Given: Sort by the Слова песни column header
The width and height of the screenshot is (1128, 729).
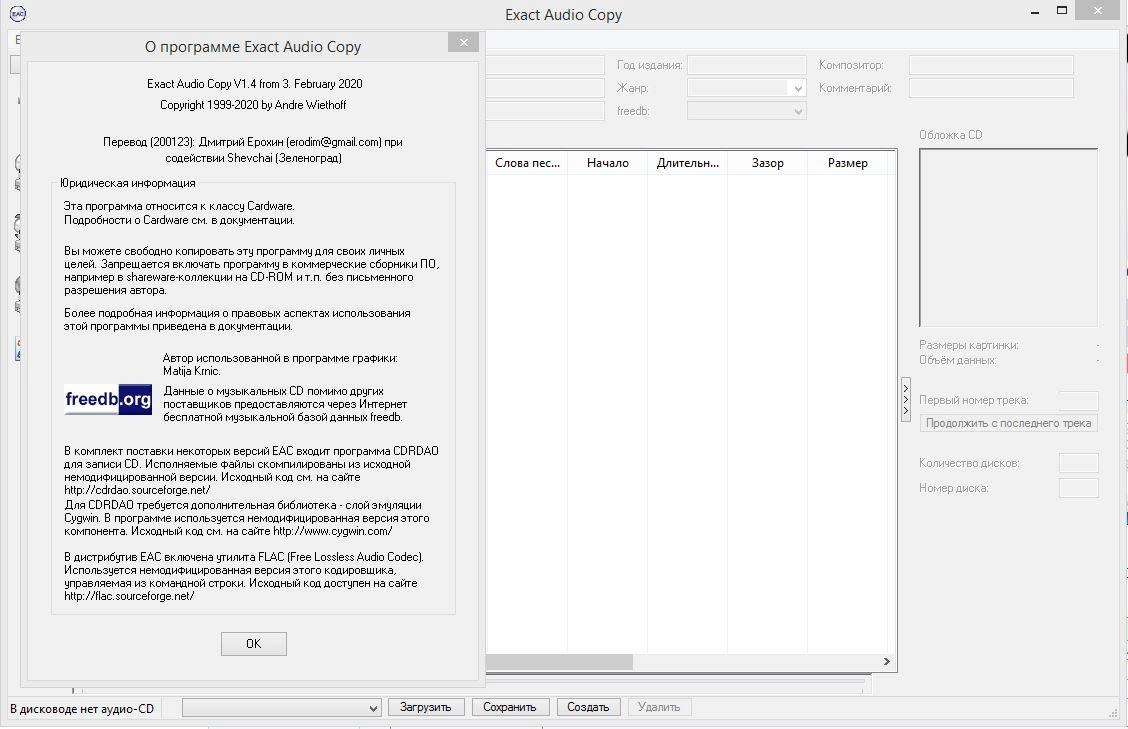Looking at the screenshot, I should [527, 163].
